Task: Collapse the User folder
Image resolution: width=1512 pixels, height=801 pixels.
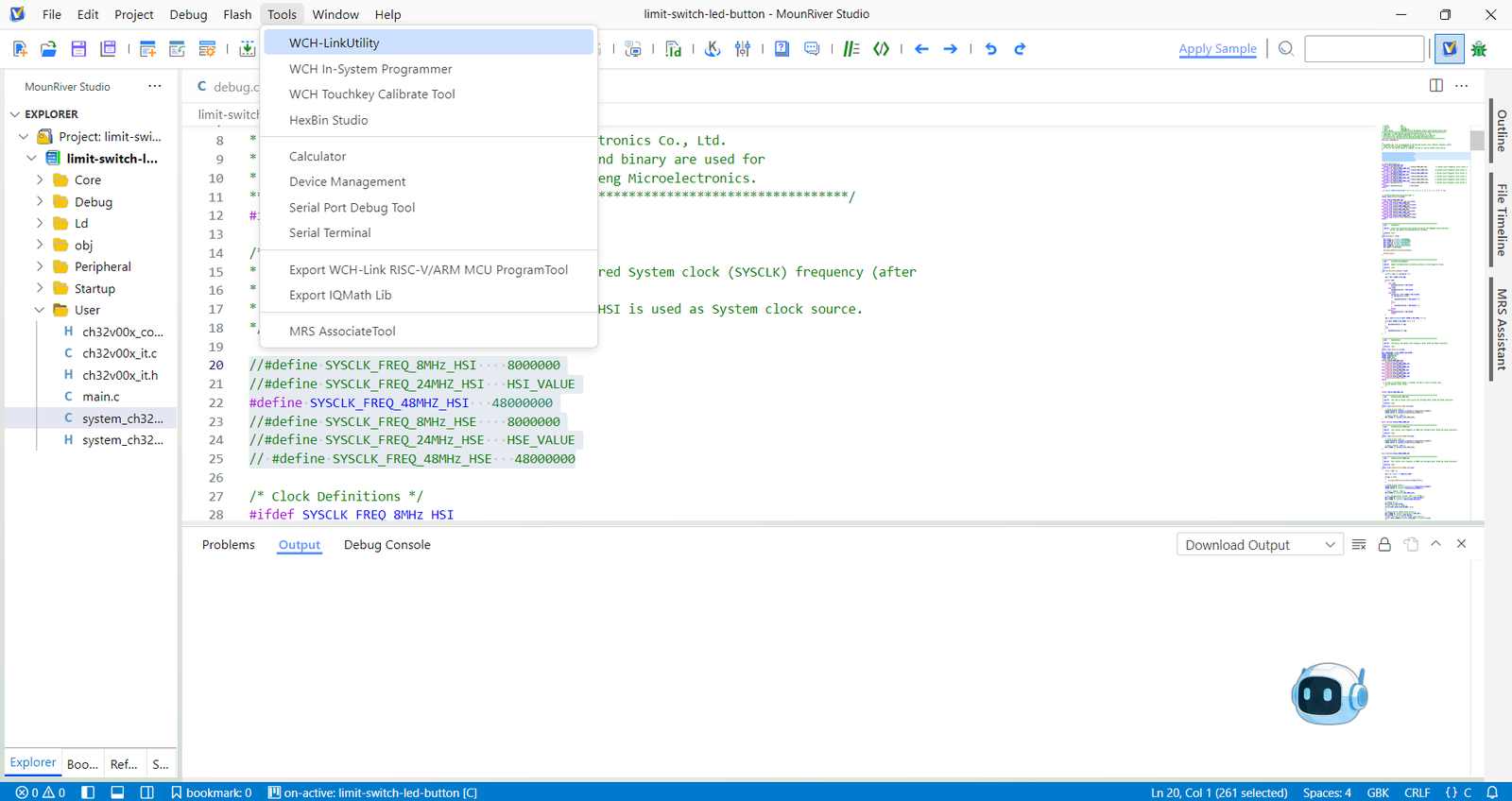Action: (x=40, y=310)
